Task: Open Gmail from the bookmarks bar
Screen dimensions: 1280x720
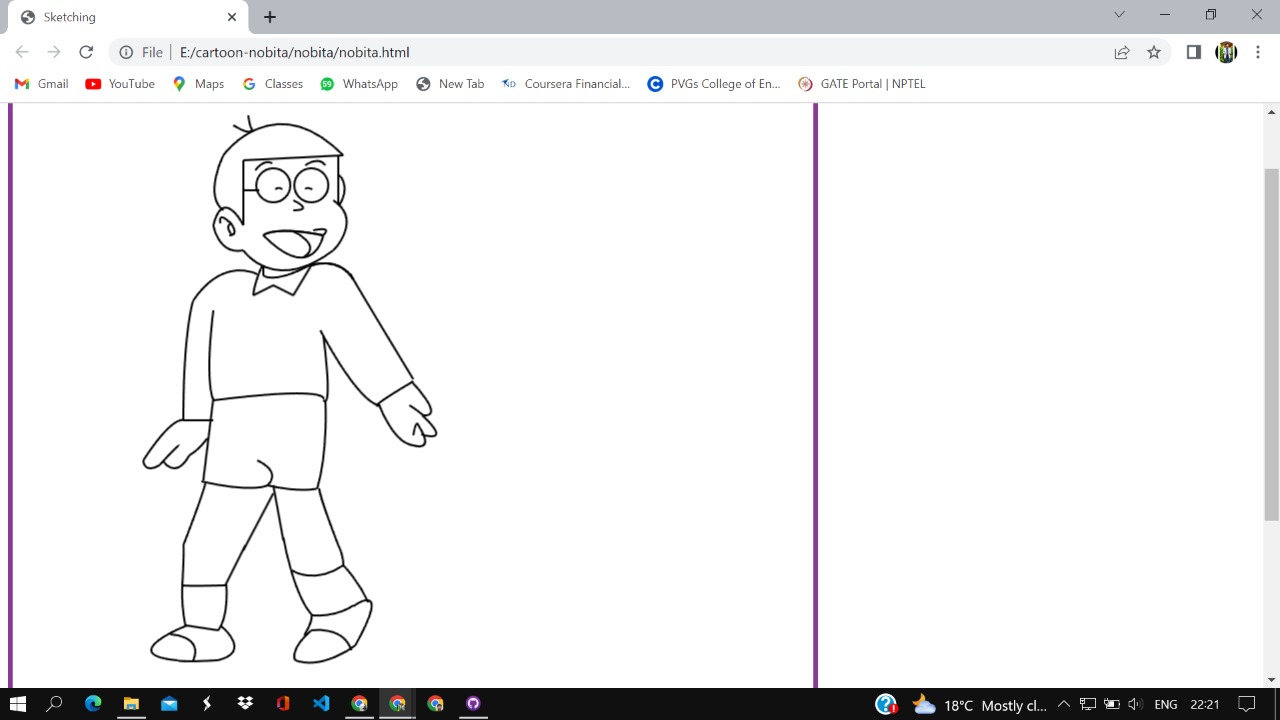Action: pyautogui.click(x=40, y=84)
